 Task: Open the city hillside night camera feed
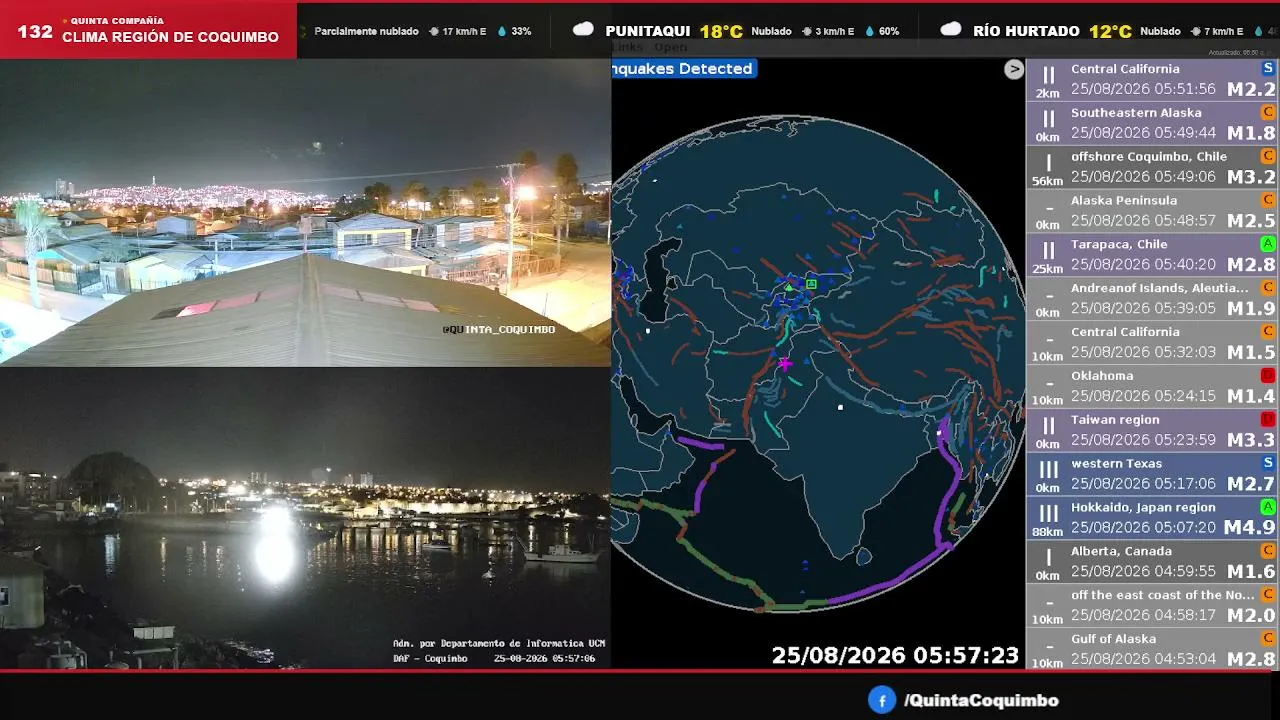tap(305, 212)
